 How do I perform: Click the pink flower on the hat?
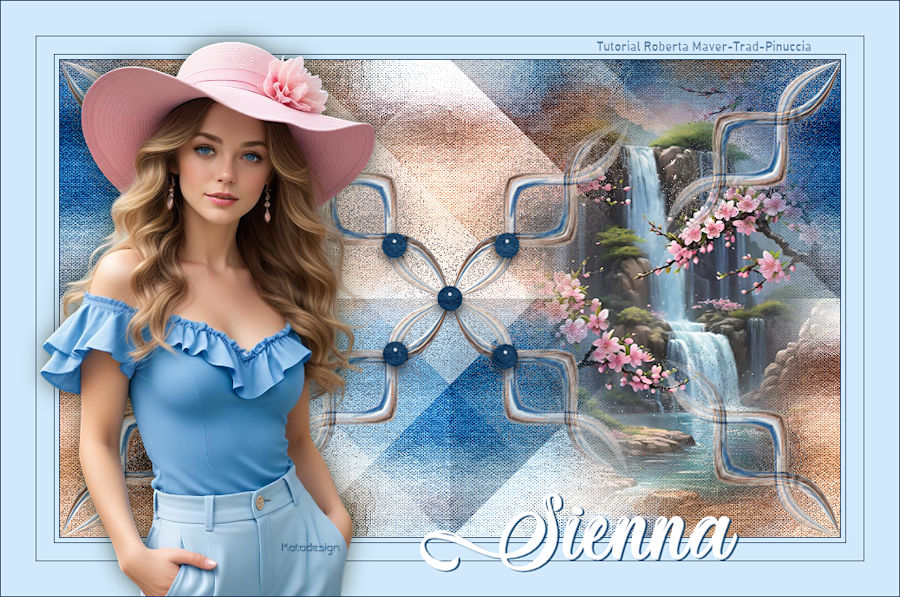294,84
